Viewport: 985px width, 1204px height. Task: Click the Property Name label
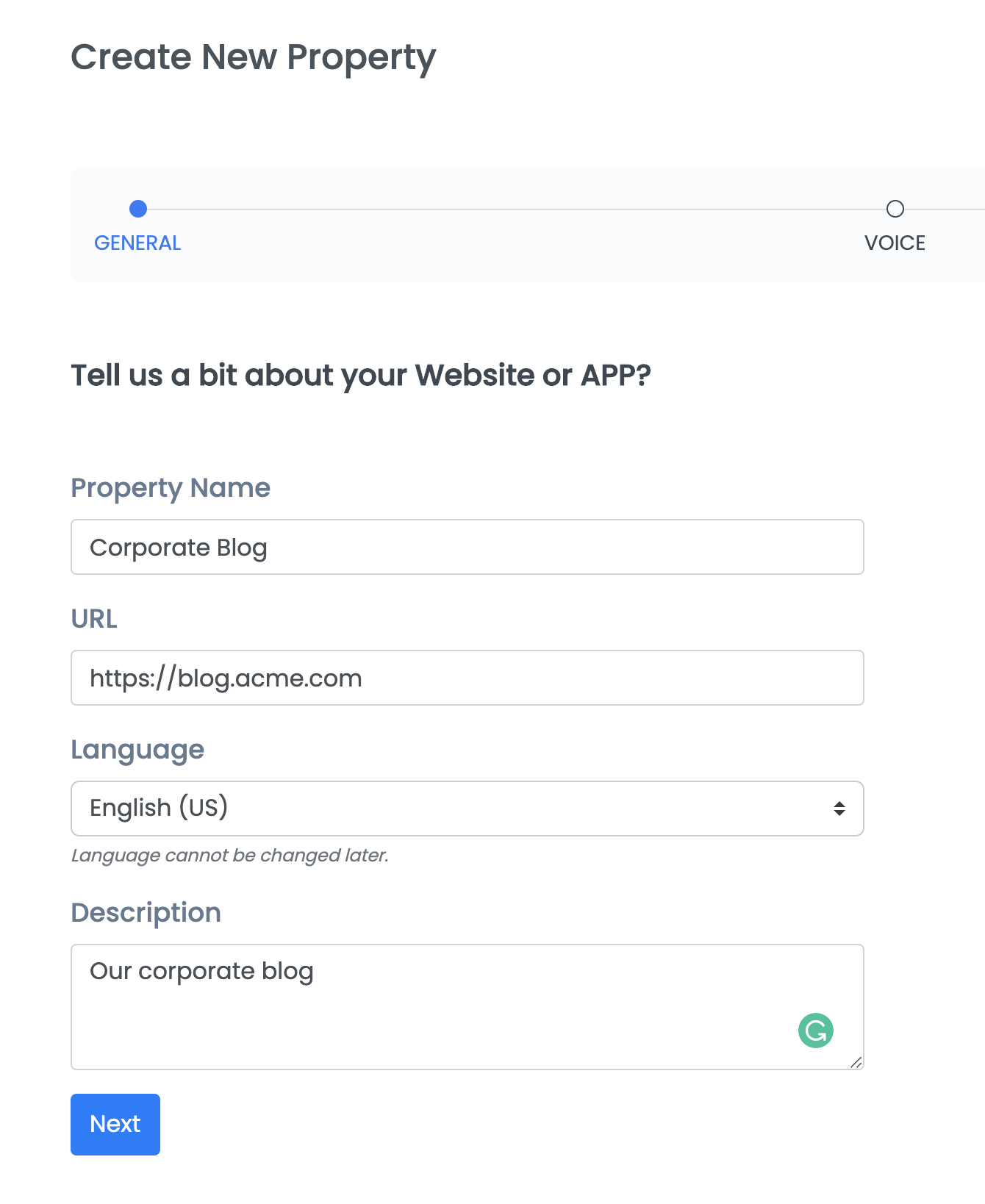point(171,488)
